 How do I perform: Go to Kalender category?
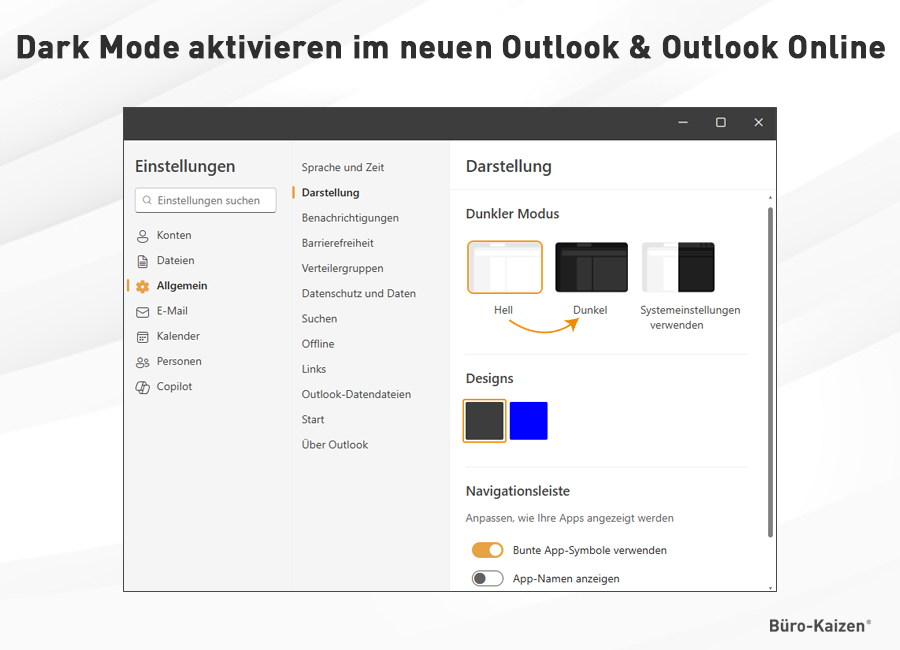[178, 336]
